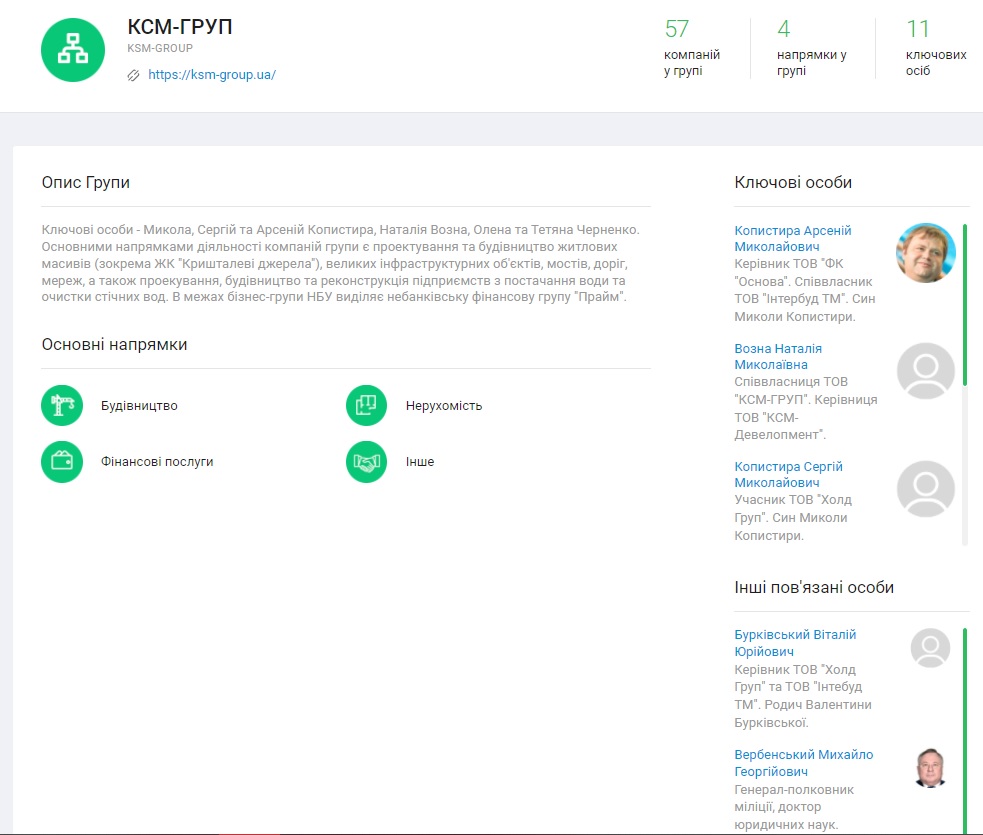983x835 pixels.
Task: Click the Інше handshake icon
Action: click(x=366, y=461)
